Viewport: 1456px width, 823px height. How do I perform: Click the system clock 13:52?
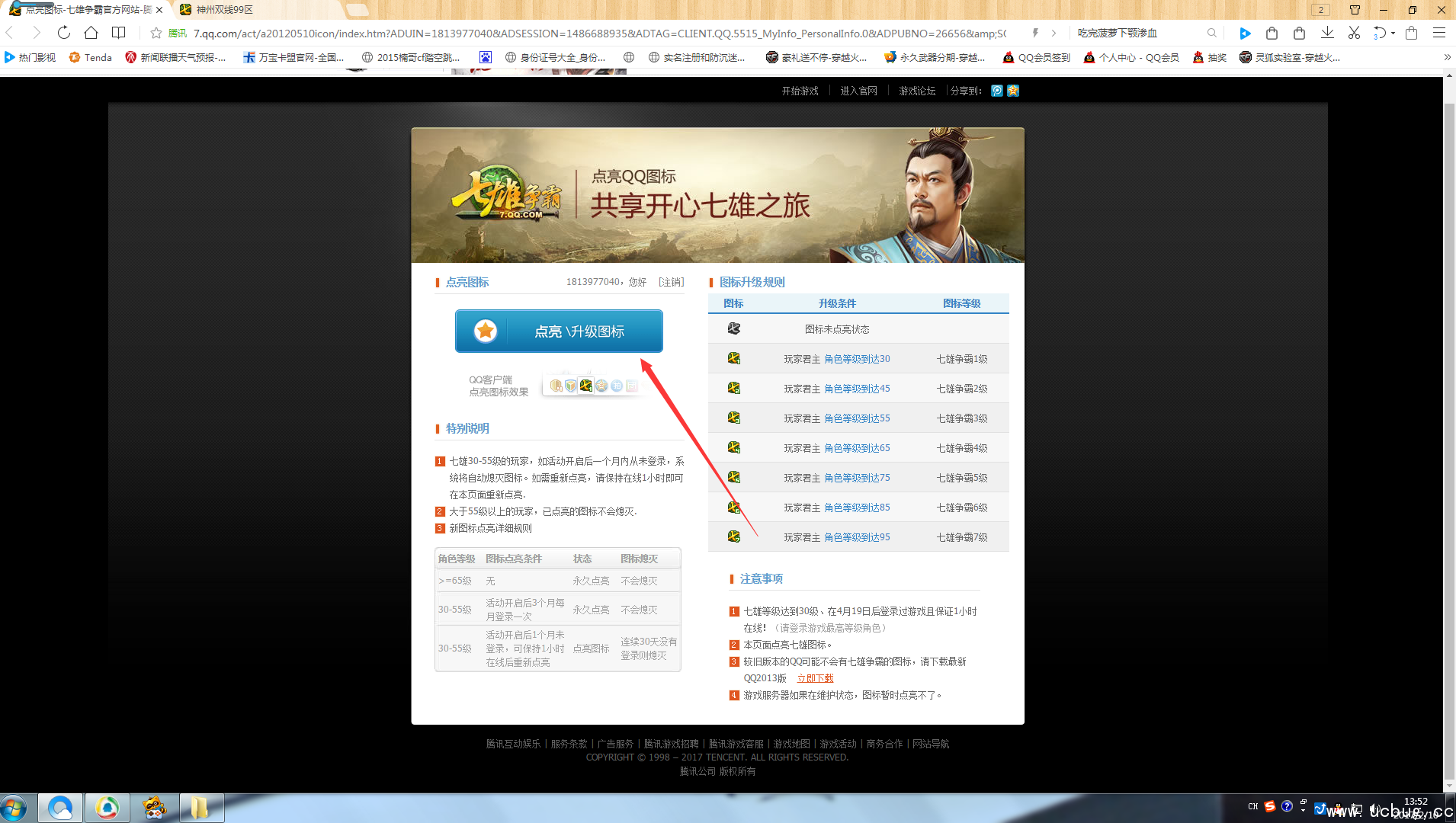tap(1416, 802)
